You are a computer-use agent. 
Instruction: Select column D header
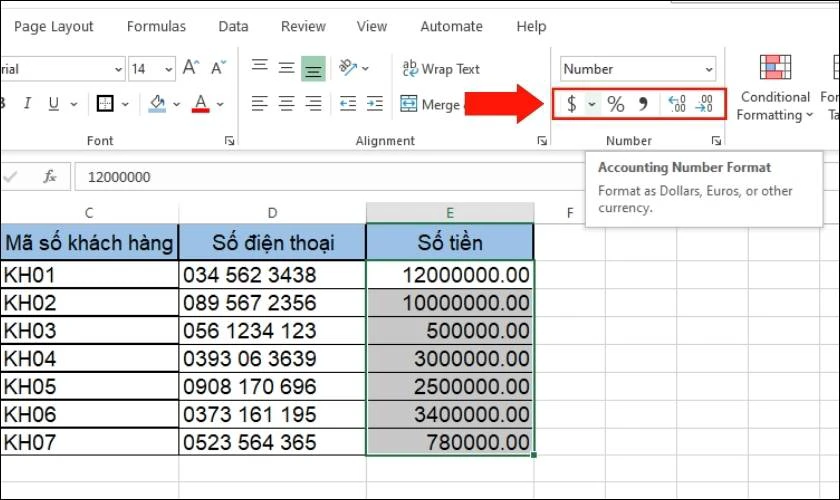point(272,213)
